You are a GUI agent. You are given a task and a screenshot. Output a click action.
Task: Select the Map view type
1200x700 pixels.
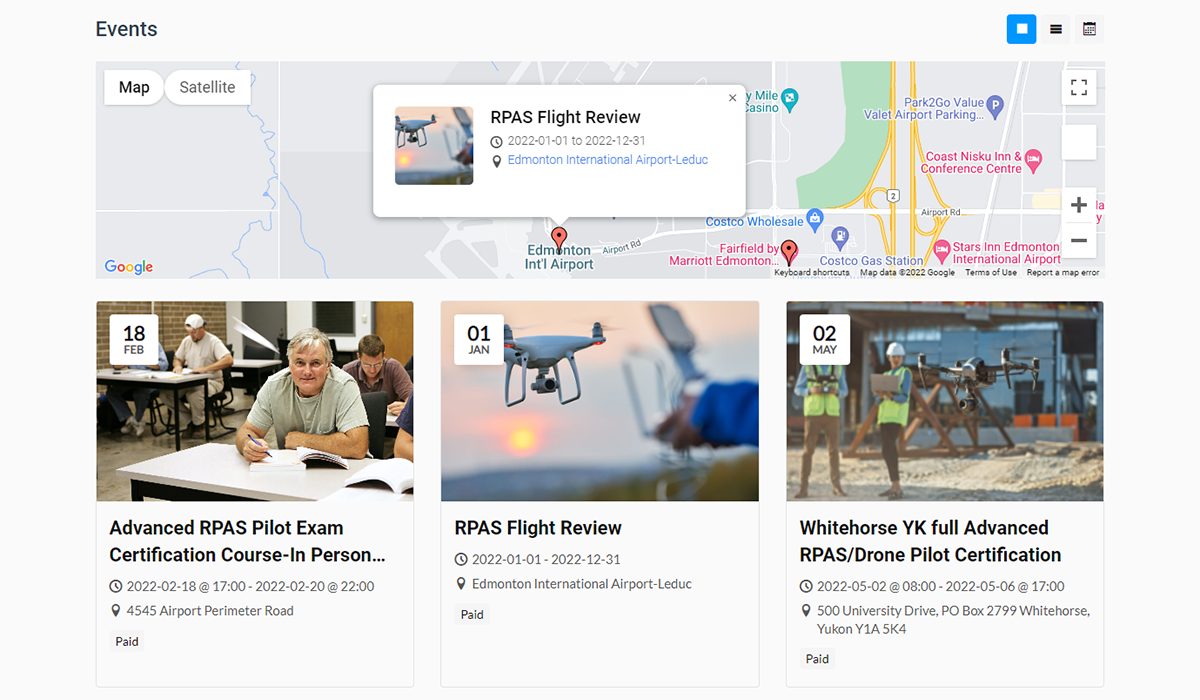pyautogui.click(x=134, y=87)
